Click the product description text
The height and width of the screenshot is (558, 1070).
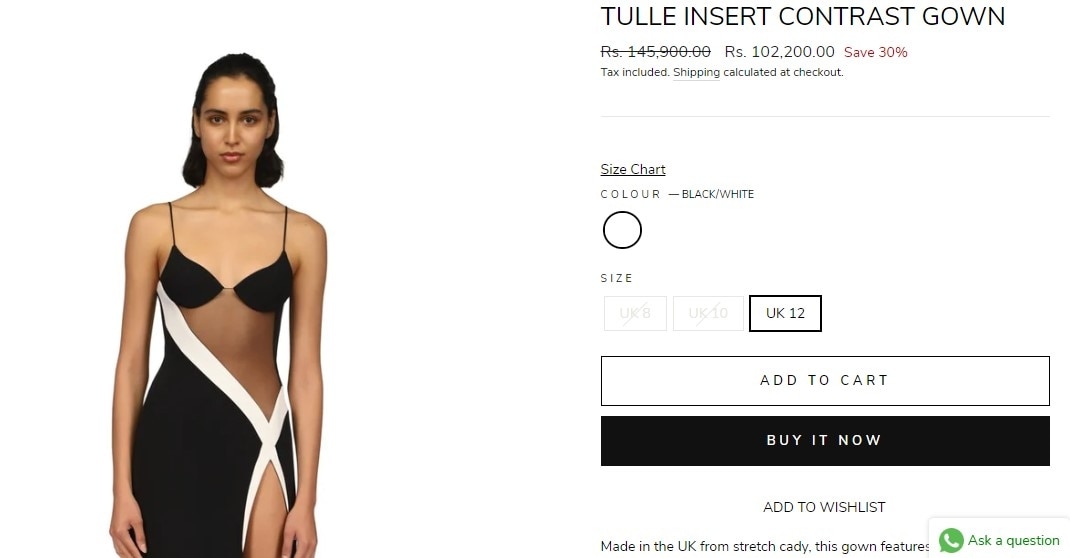click(764, 546)
